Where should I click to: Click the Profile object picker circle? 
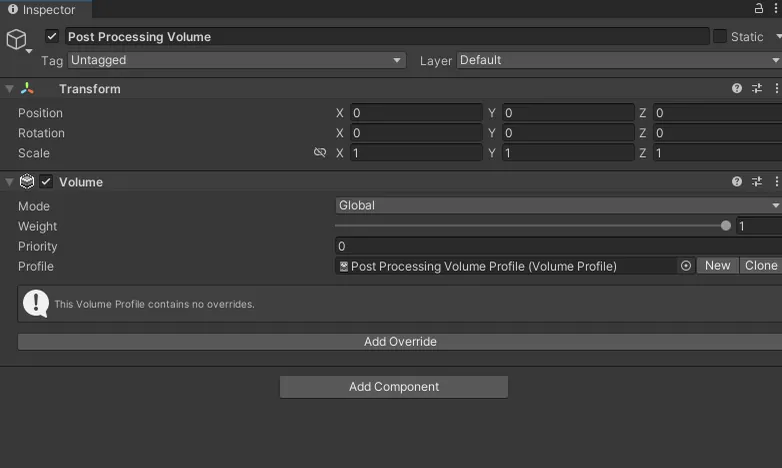[686, 266]
